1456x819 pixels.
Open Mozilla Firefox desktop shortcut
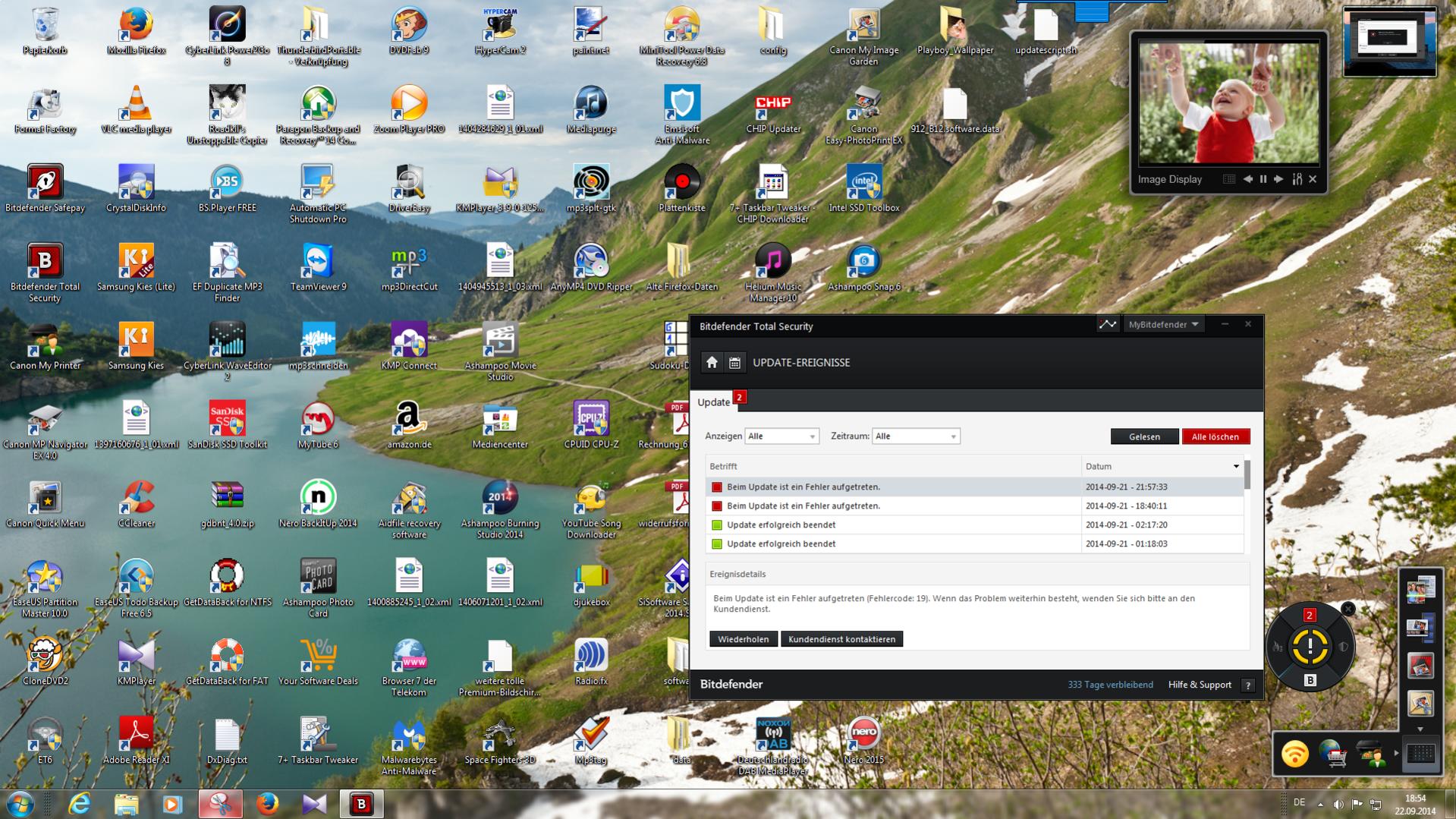pos(136,31)
